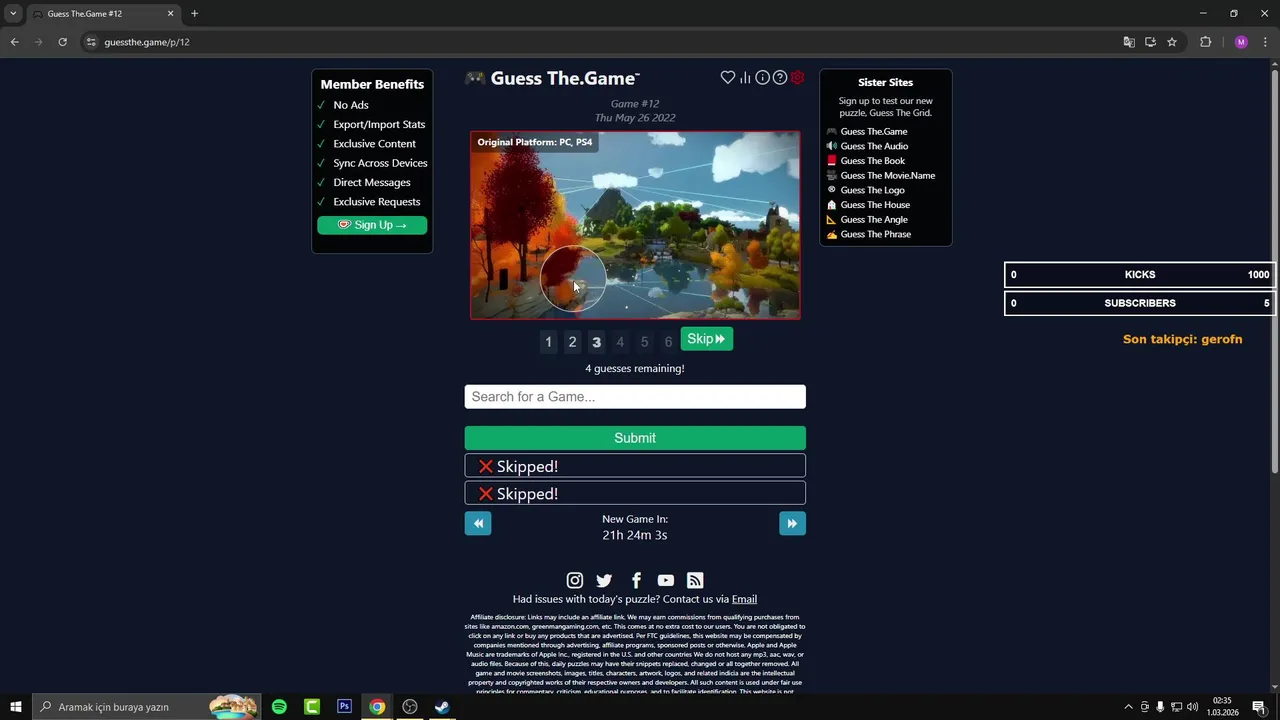This screenshot has height=720, width=1280.
Task: Click the heart favorite icon
Action: point(728,78)
